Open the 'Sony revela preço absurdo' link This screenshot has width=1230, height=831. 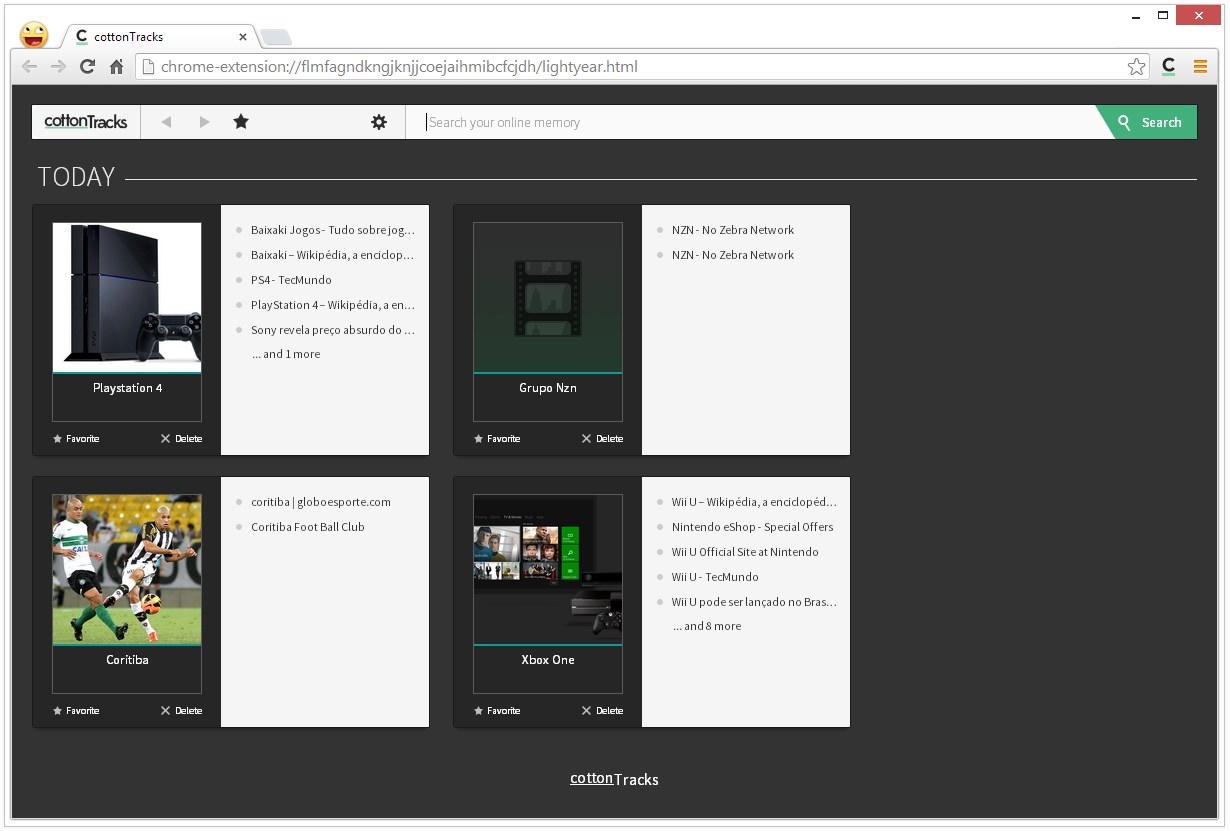[333, 330]
